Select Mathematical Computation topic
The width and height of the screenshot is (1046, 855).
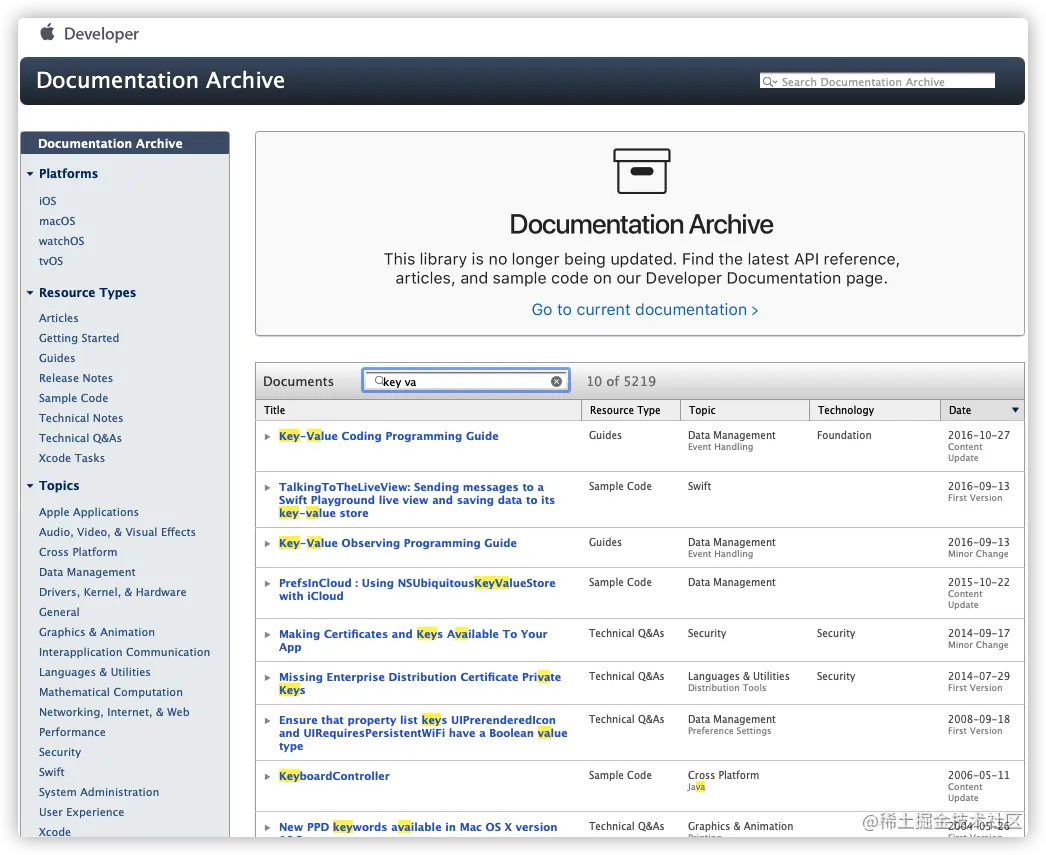coord(111,692)
